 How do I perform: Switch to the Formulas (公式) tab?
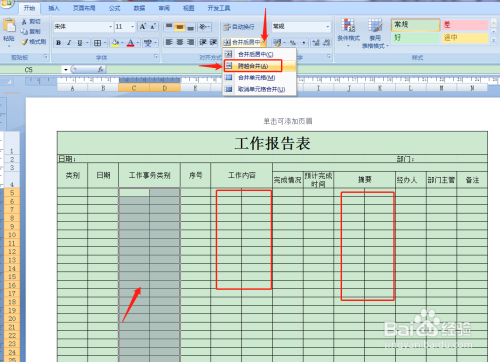coord(114,8)
